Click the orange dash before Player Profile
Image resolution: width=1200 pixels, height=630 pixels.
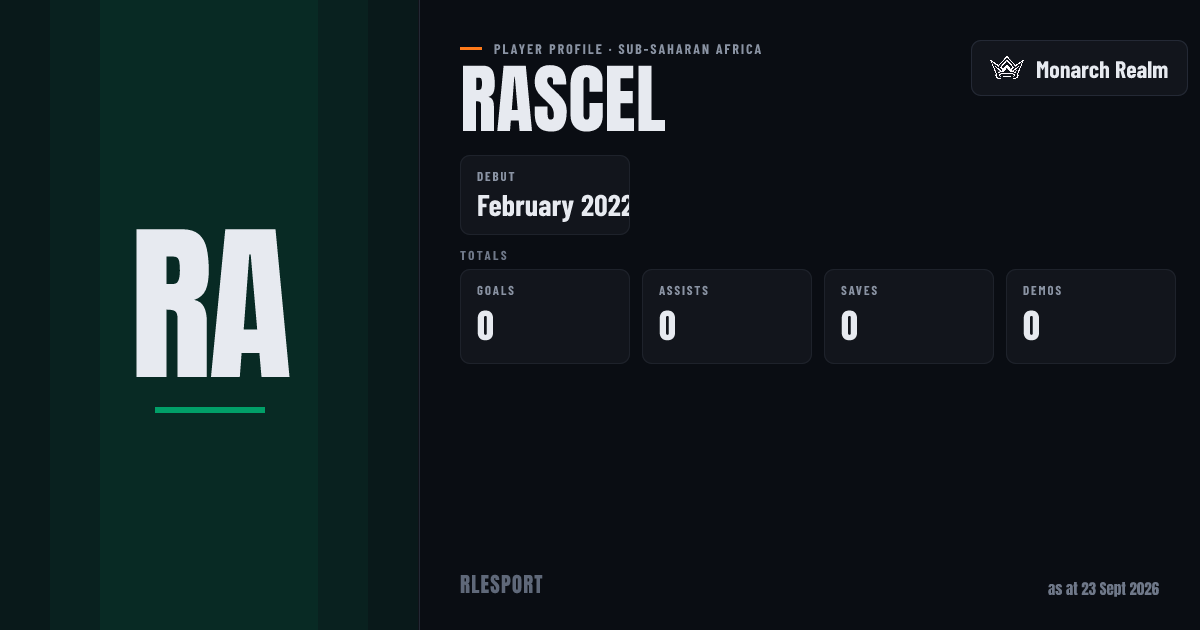(x=471, y=49)
